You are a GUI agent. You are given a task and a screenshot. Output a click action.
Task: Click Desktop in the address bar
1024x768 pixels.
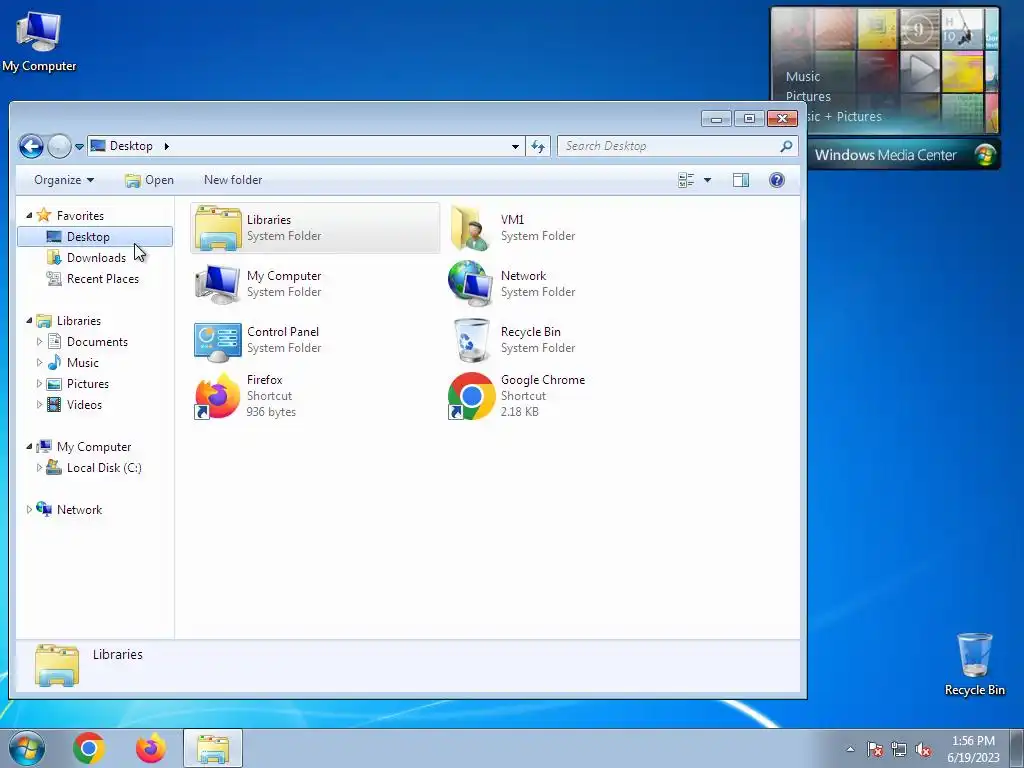[131, 146]
